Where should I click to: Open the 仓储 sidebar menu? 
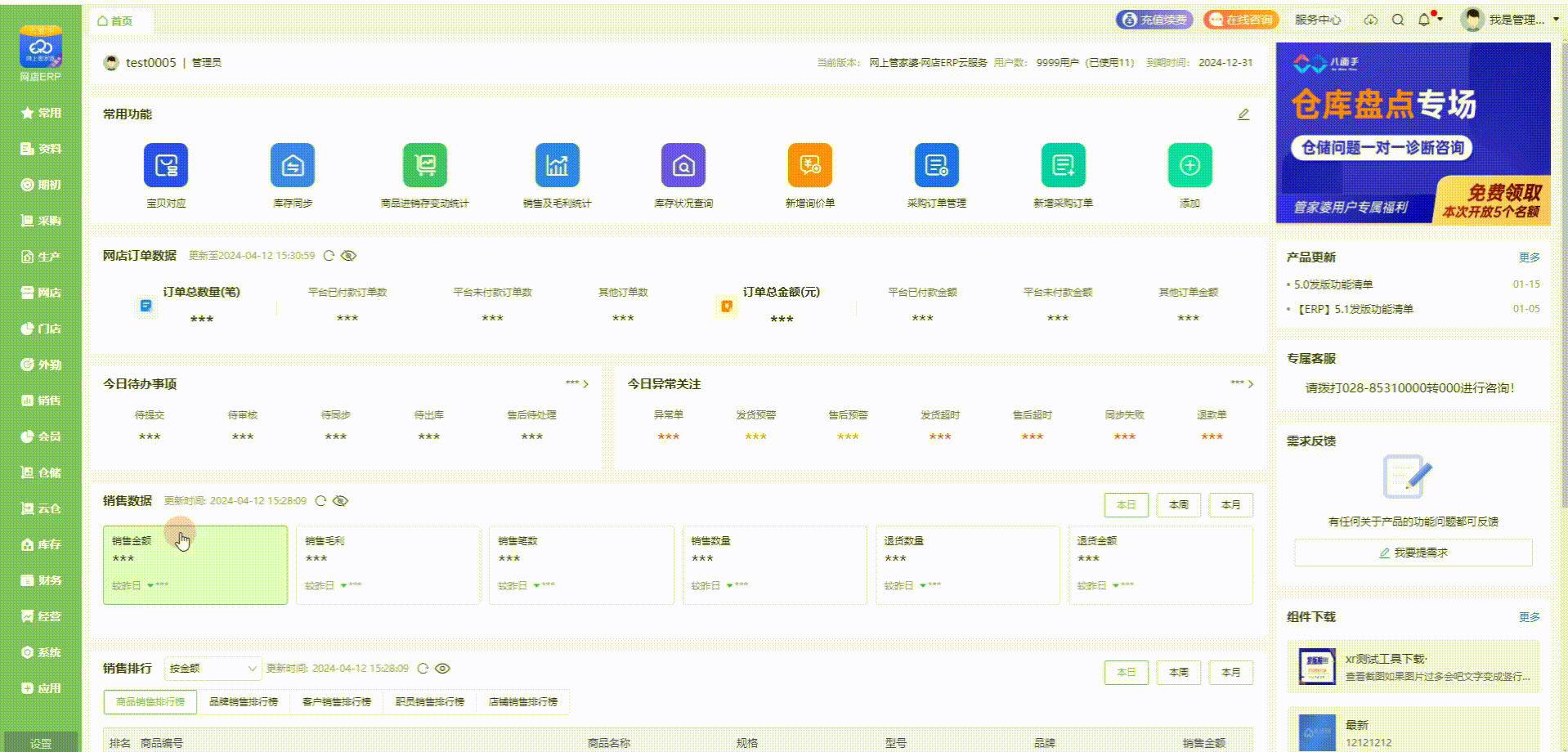coord(41,472)
